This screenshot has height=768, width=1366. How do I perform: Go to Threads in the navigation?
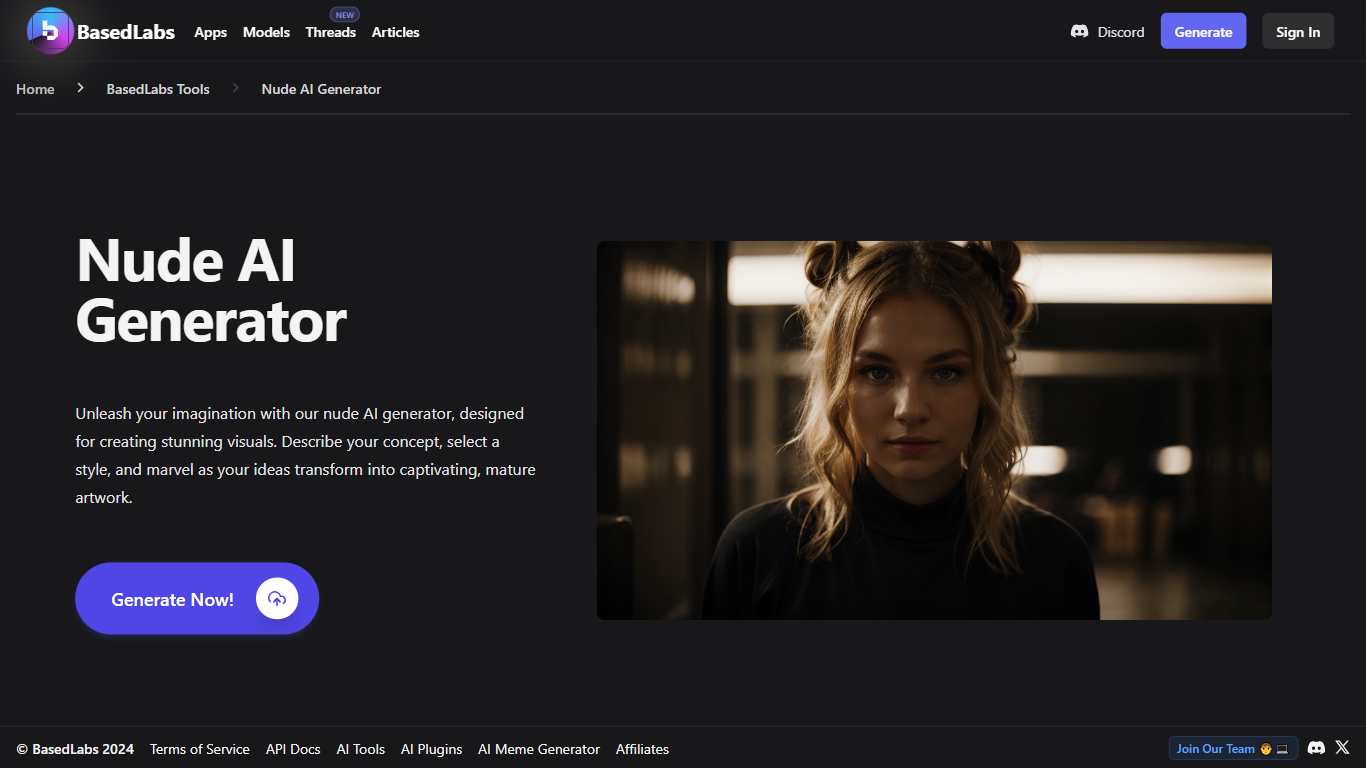click(x=331, y=32)
